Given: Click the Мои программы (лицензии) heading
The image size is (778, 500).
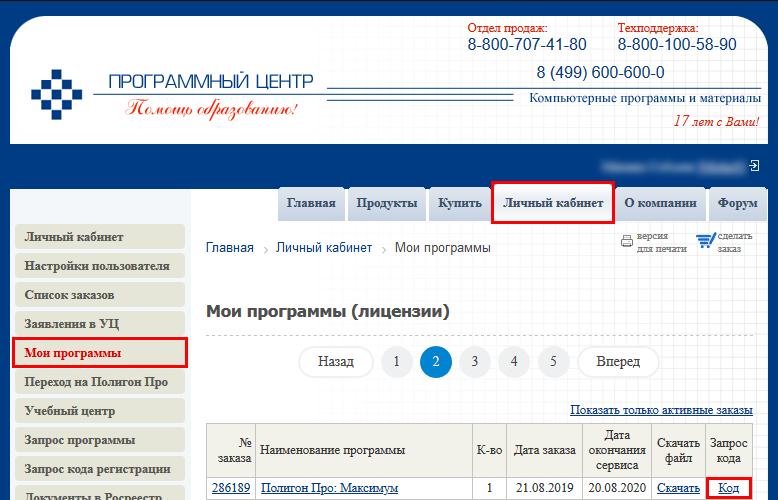Looking at the screenshot, I should click(327, 312).
